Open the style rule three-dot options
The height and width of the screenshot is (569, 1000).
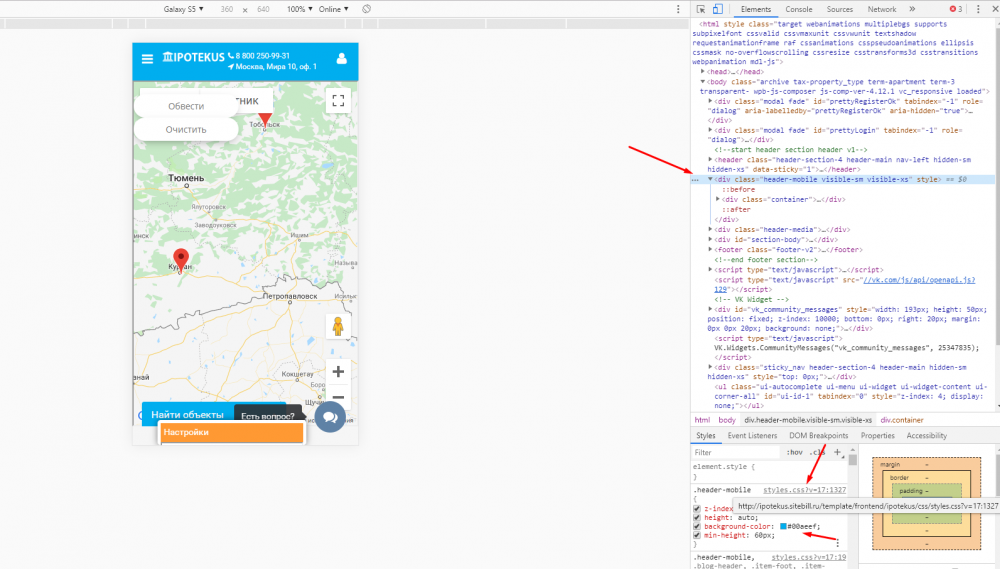pyautogui.click(x=837, y=542)
